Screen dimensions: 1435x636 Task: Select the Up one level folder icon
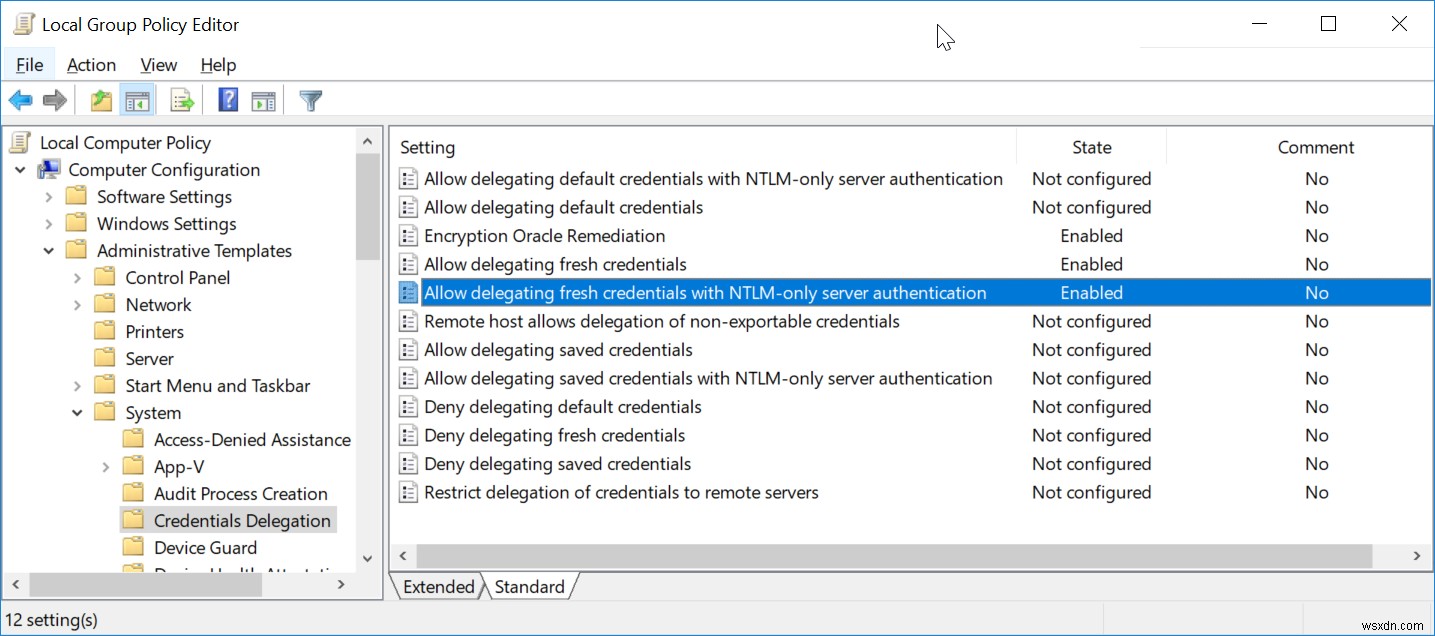point(99,100)
